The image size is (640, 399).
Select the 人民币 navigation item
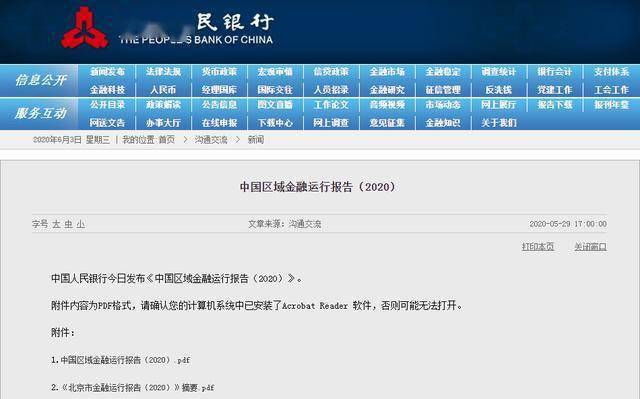coord(163,90)
